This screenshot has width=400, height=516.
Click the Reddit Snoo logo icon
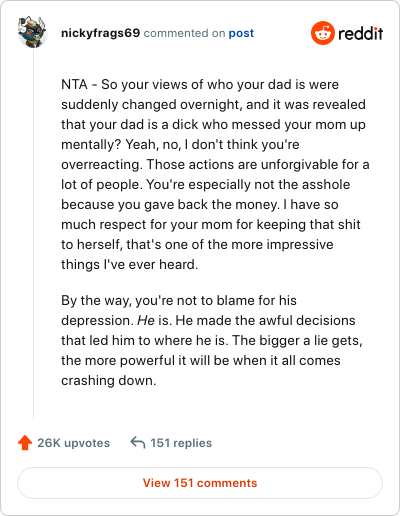point(322,33)
